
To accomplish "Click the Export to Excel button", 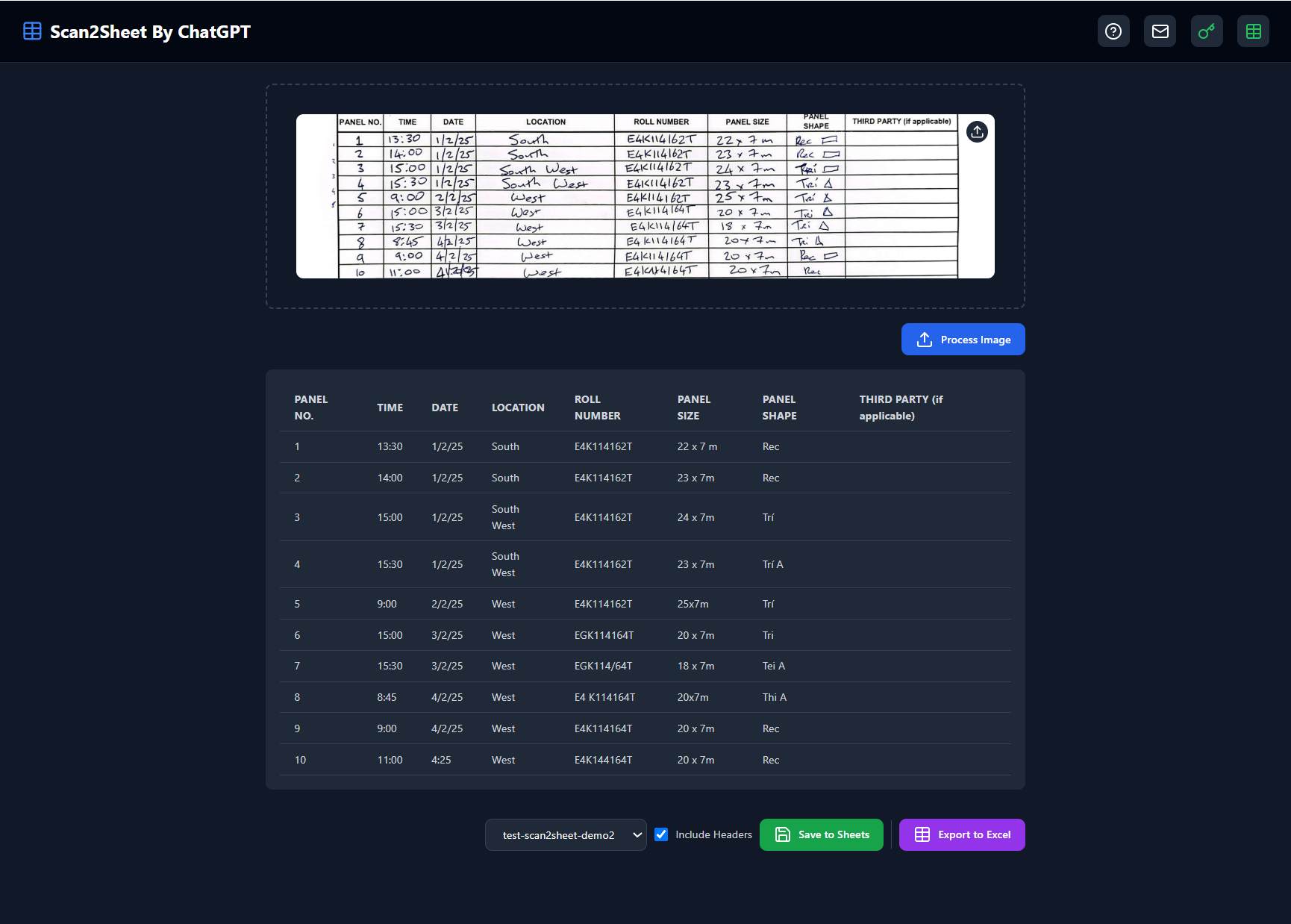I will 962,834.
